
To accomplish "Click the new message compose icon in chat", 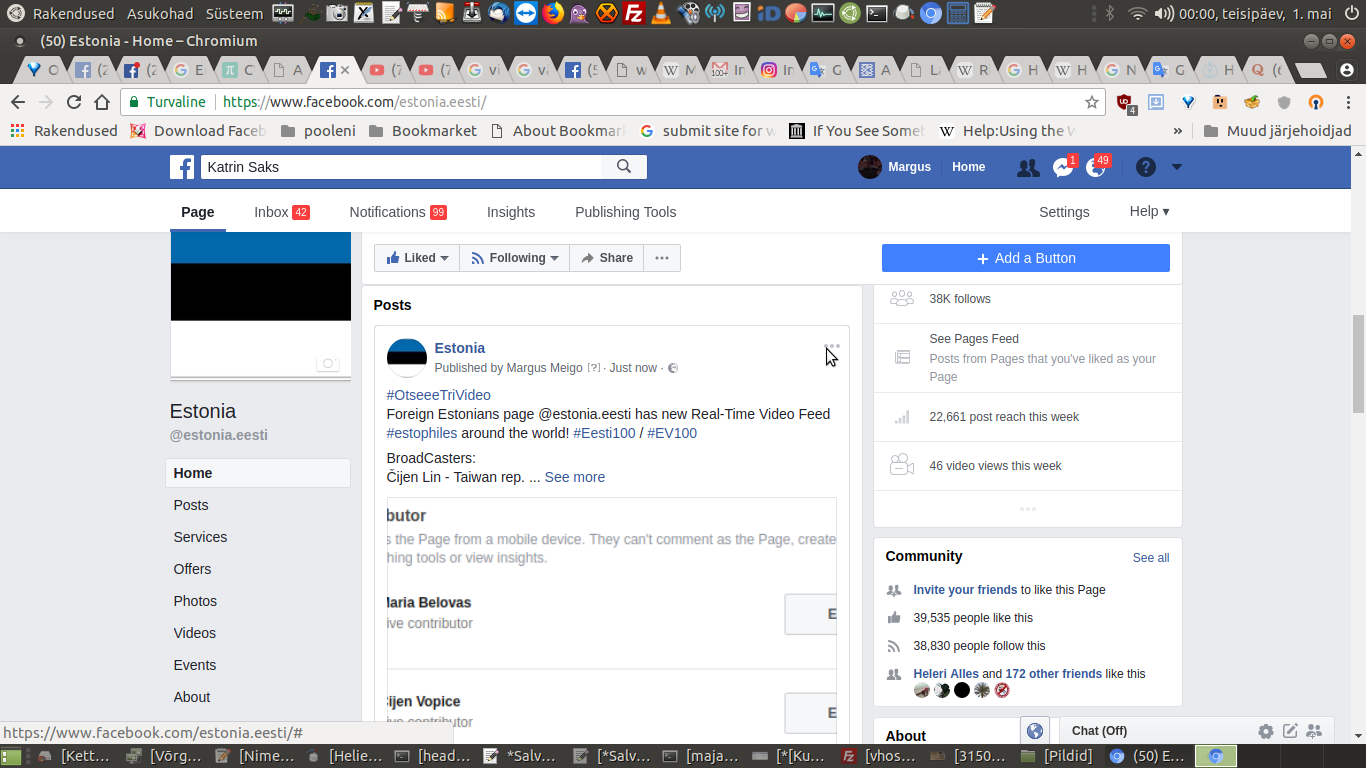I will [x=1290, y=731].
